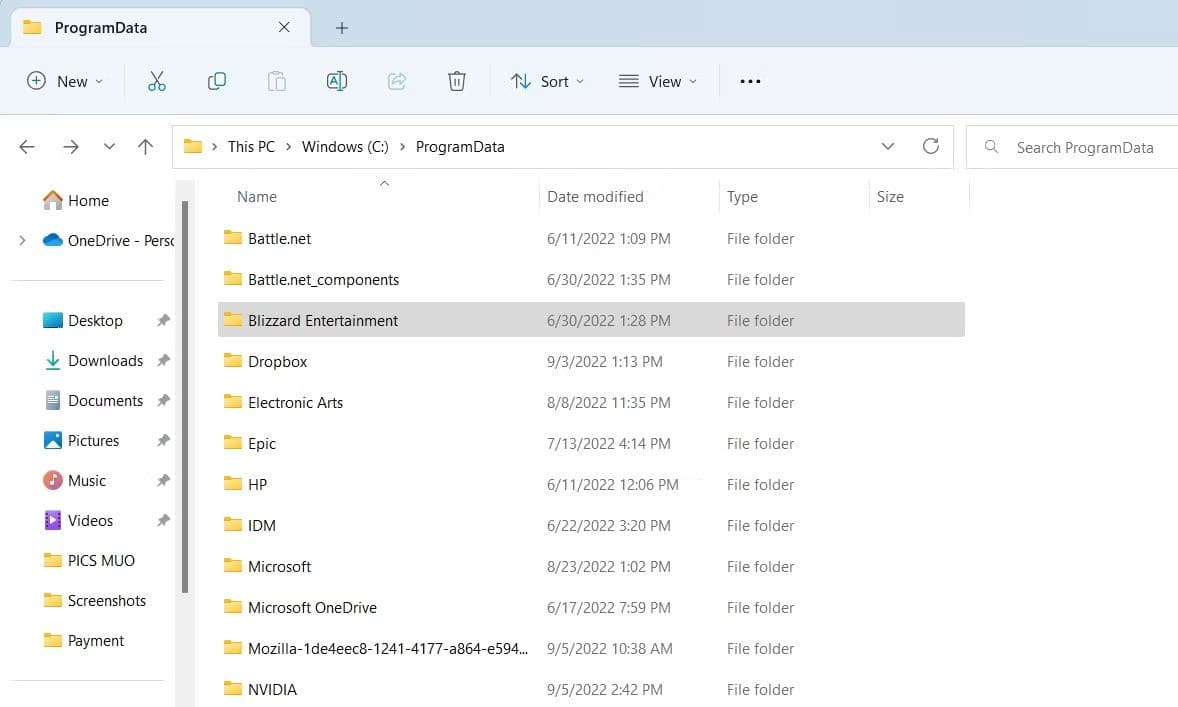Click inside the Search ProgramData box
1178x707 pixels.
[x=1085, y=147]
